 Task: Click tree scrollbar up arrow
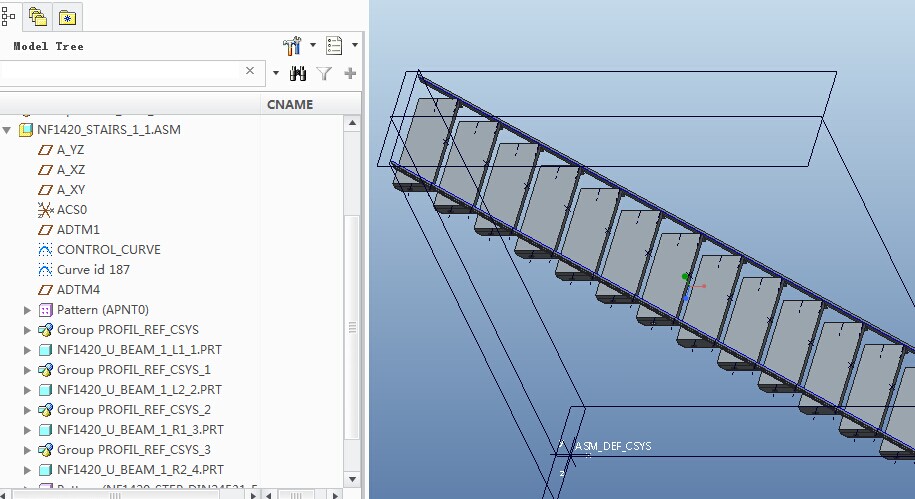(x=352, y=123)
